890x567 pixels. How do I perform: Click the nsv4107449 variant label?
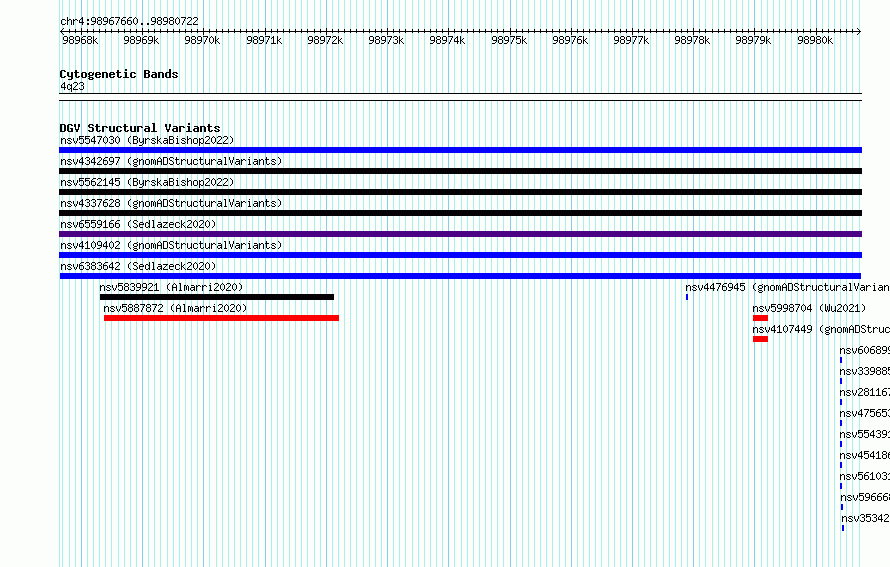click(x=821, y=329)
